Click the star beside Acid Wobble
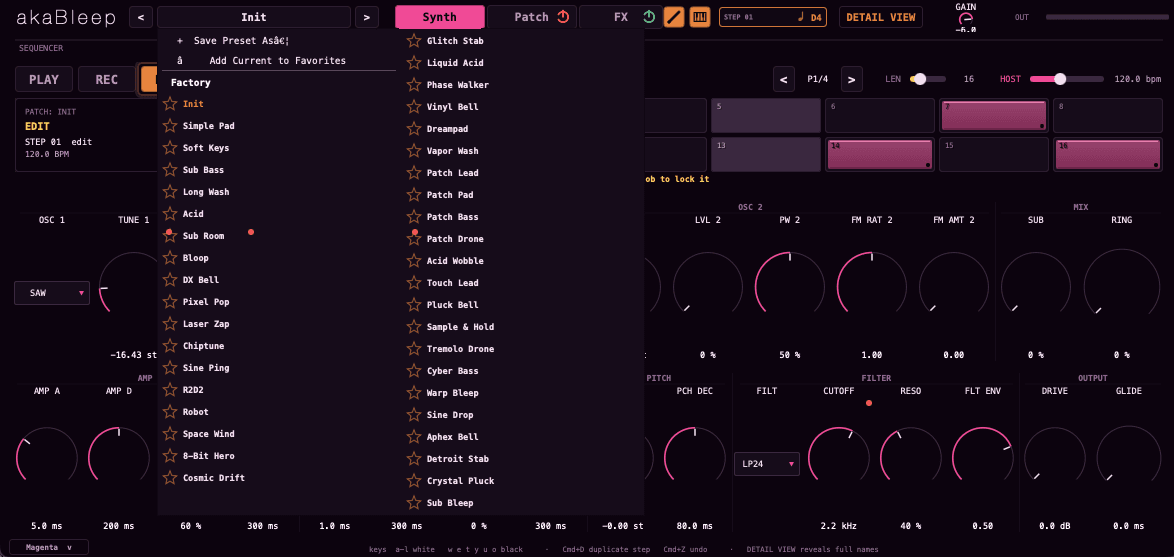The height and width of the screenshot is (557, 1174). point(414,261)
